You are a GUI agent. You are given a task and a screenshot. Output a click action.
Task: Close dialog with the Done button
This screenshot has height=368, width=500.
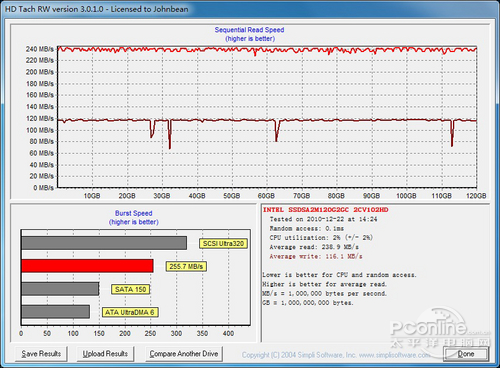pos(466,354)
